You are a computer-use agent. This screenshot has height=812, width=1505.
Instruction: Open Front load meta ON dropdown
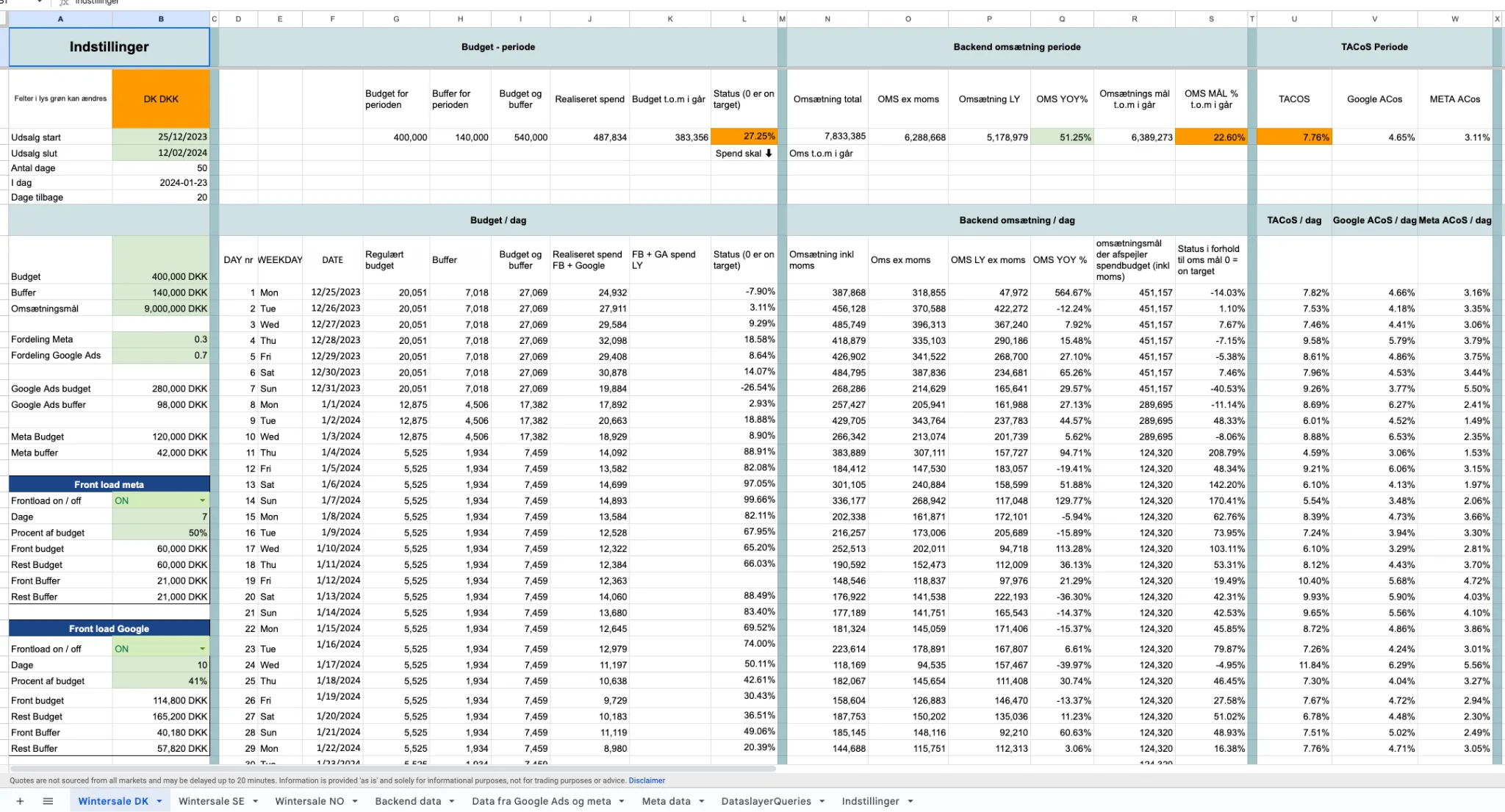[x=202, y=500]
